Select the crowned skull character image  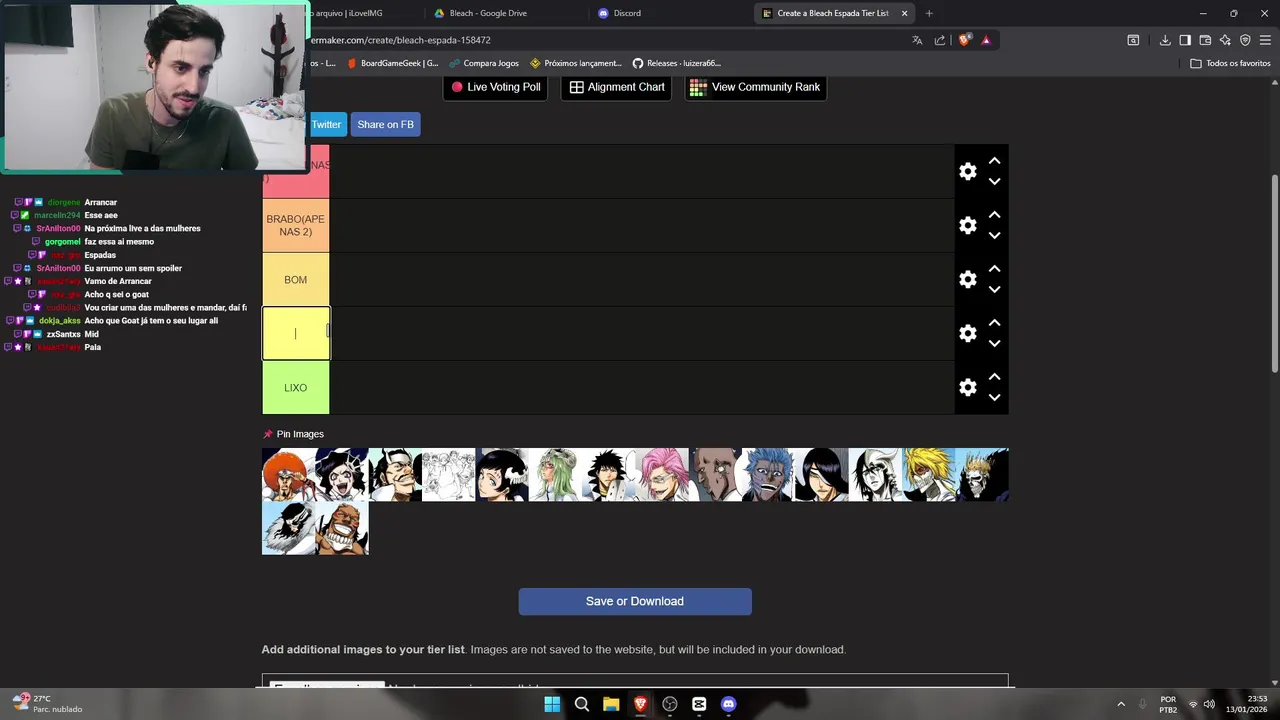pyautogui.click(x=981, y=475)
